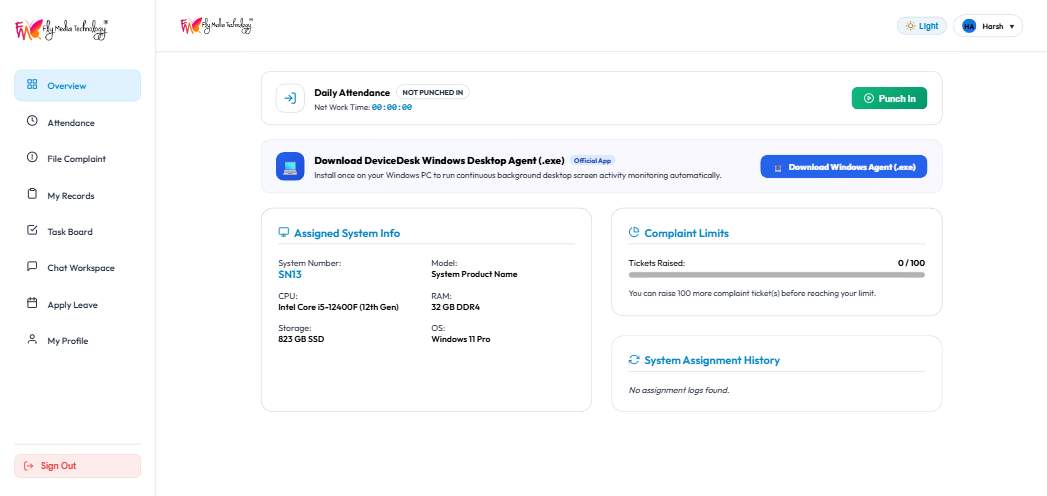Click the HA avatar circle

pos(969,26)
